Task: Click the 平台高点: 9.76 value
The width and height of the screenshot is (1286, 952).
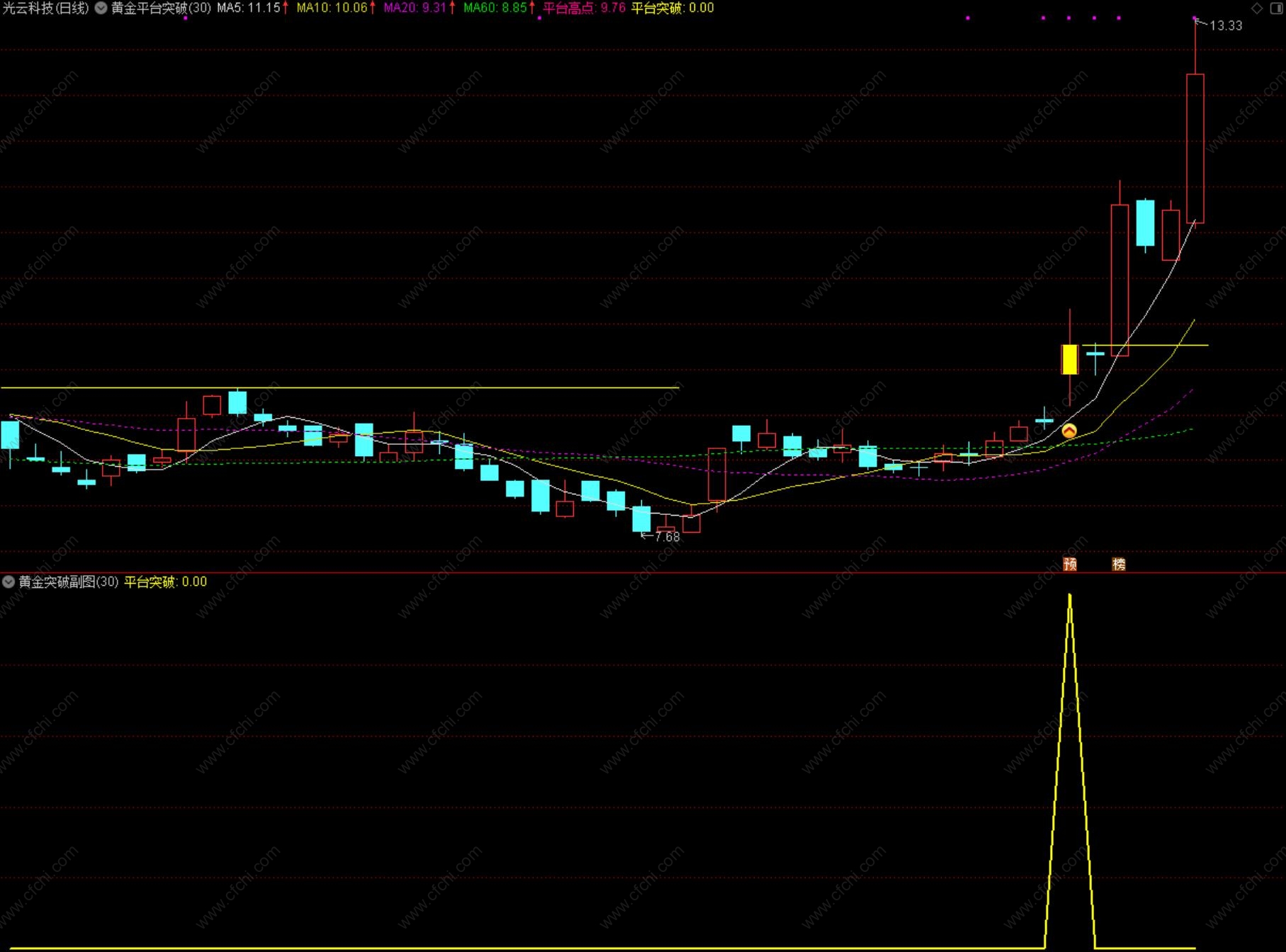Action: [585, 8]
